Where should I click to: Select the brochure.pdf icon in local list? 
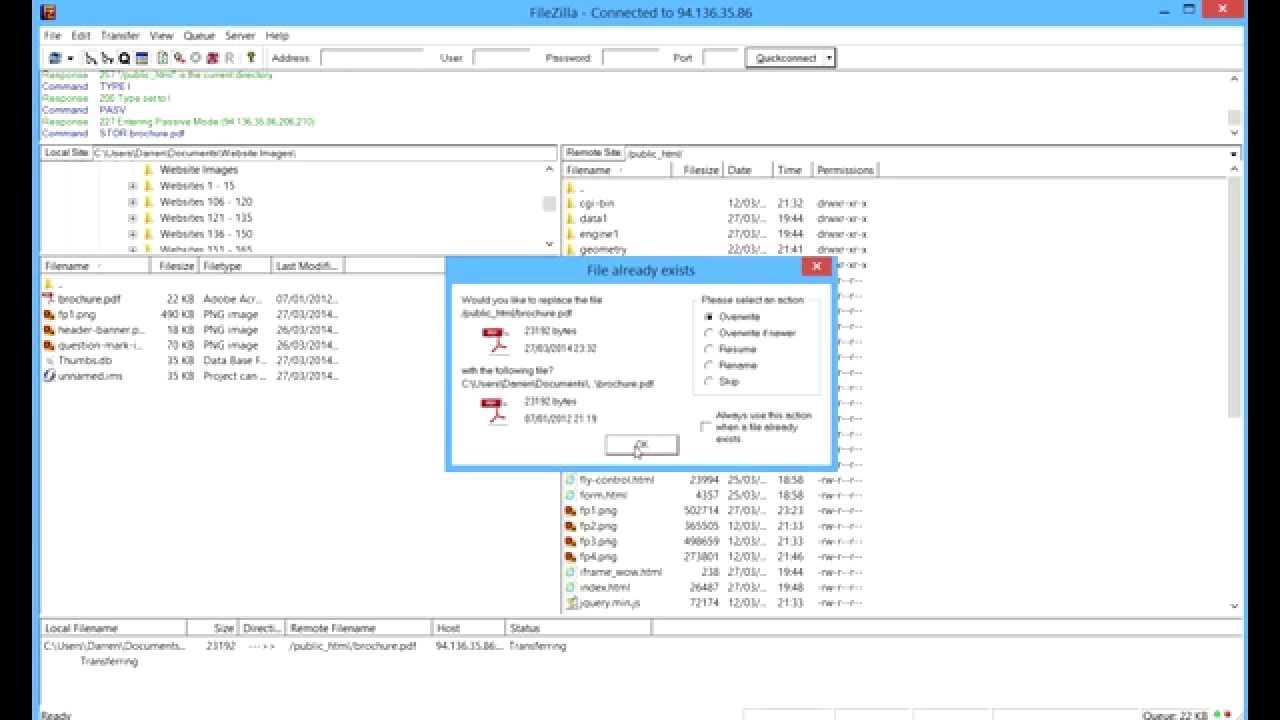50,299
